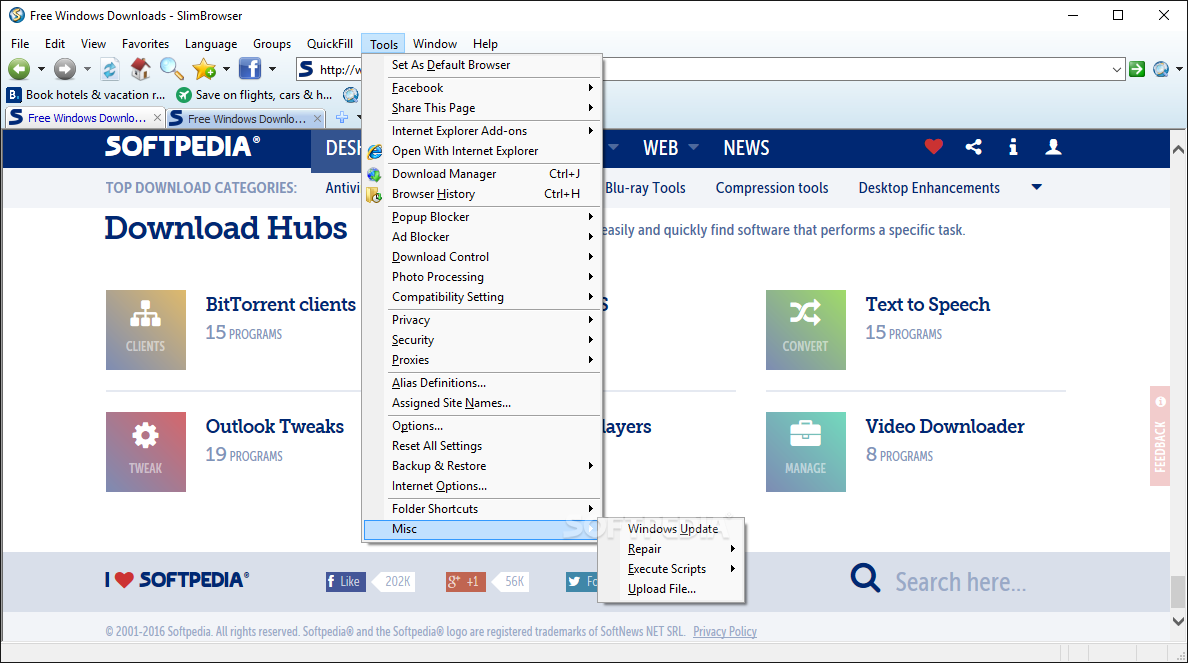Screen dimensions: 1188x663
Task: Open Compression tools category link
Action: click(772, 188)
